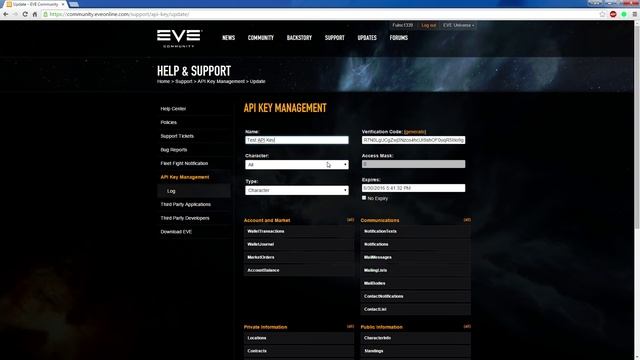Image resolution: width=640 pixels, height=360 pixels.
Task: Open the Log sub-item in the sidebar
Action: click(171, 191)
